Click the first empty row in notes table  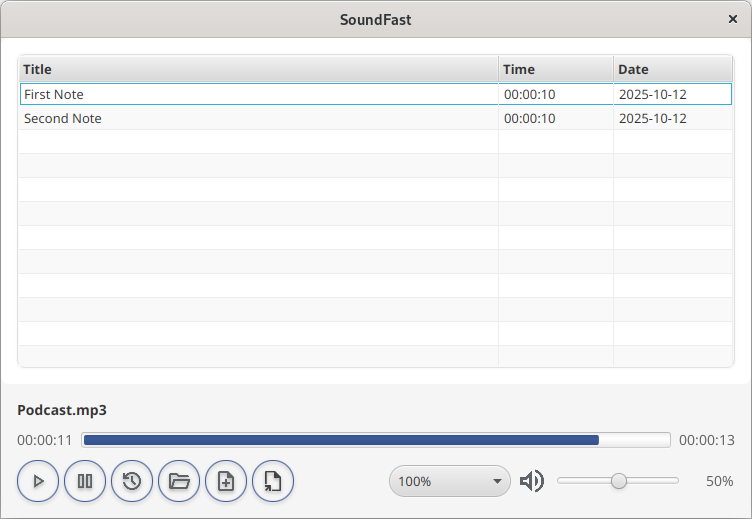[x=258, y=142]
